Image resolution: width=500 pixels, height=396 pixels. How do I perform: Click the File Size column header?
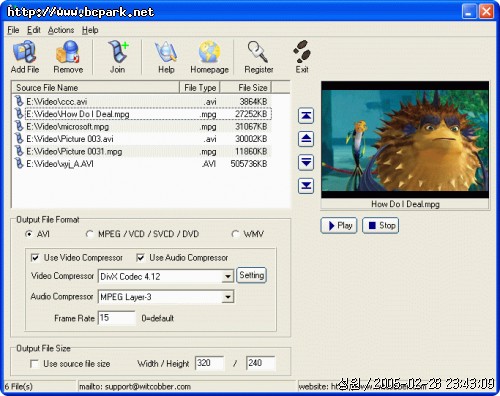tap(246, 88)
